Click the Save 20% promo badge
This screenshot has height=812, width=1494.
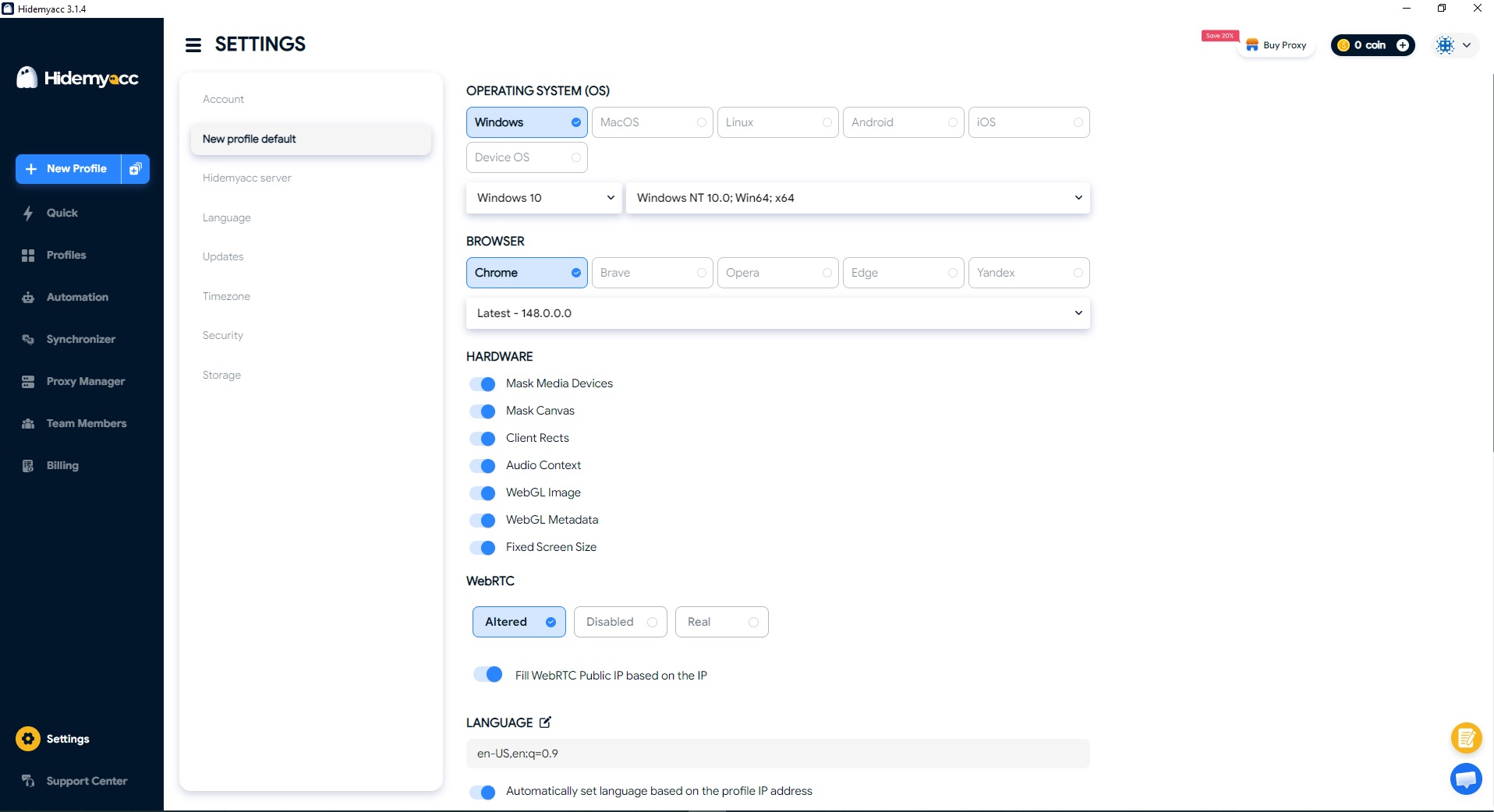tap(1220, 36)
